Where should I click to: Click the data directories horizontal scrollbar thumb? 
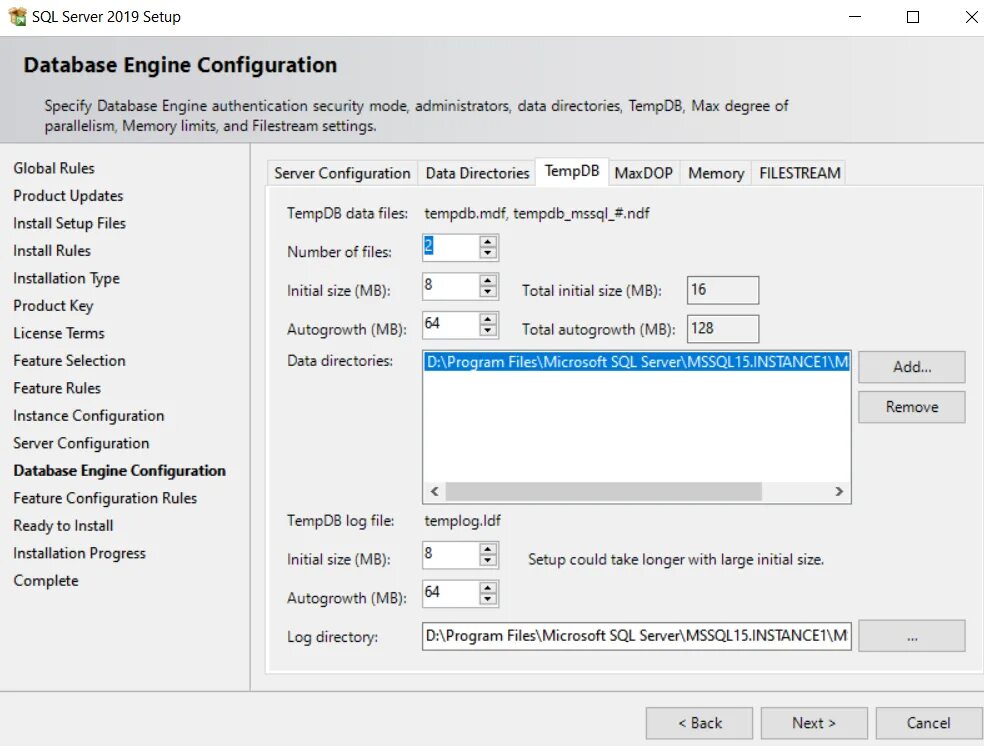(604, 491)
